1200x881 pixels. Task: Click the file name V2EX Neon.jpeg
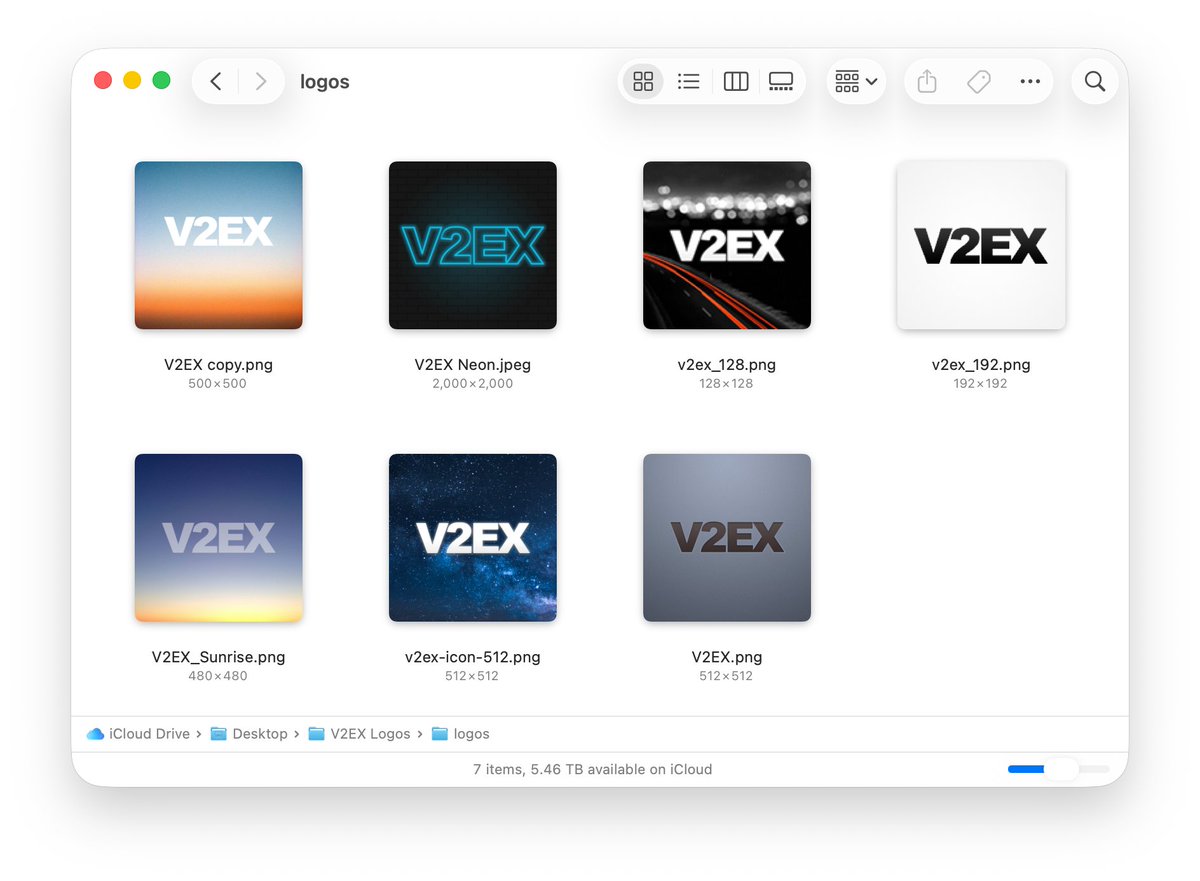(x=473, y=365)
